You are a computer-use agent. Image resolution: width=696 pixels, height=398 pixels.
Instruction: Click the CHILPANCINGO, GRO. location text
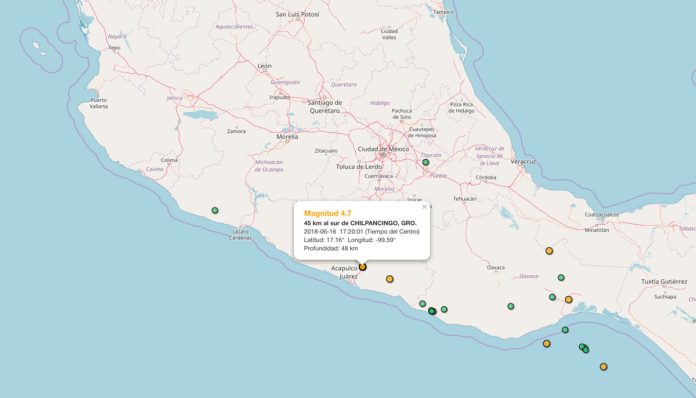[384, 223]
